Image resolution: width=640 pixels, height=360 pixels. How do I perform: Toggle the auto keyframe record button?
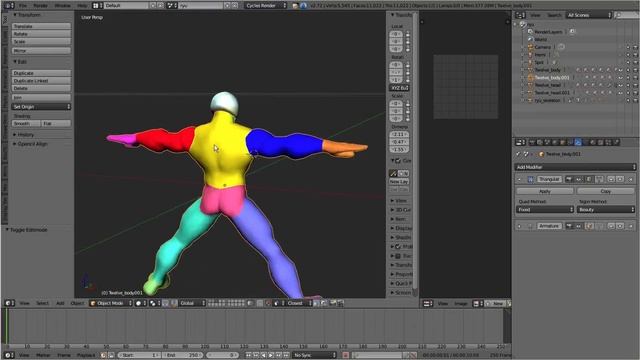tap(345, 355)
